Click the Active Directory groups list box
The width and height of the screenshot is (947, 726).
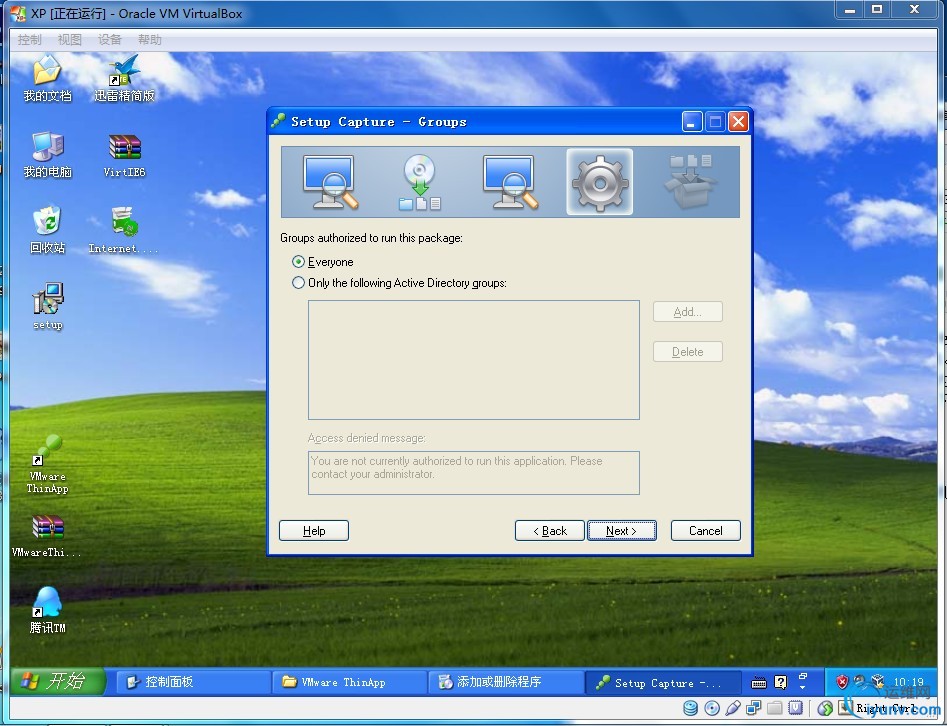(474, 360)
